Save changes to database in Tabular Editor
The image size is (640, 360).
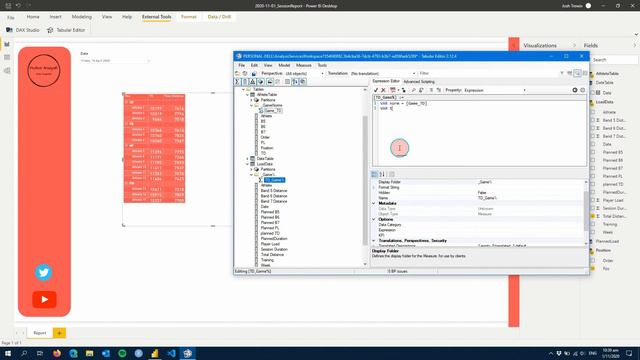pos(253,73)
